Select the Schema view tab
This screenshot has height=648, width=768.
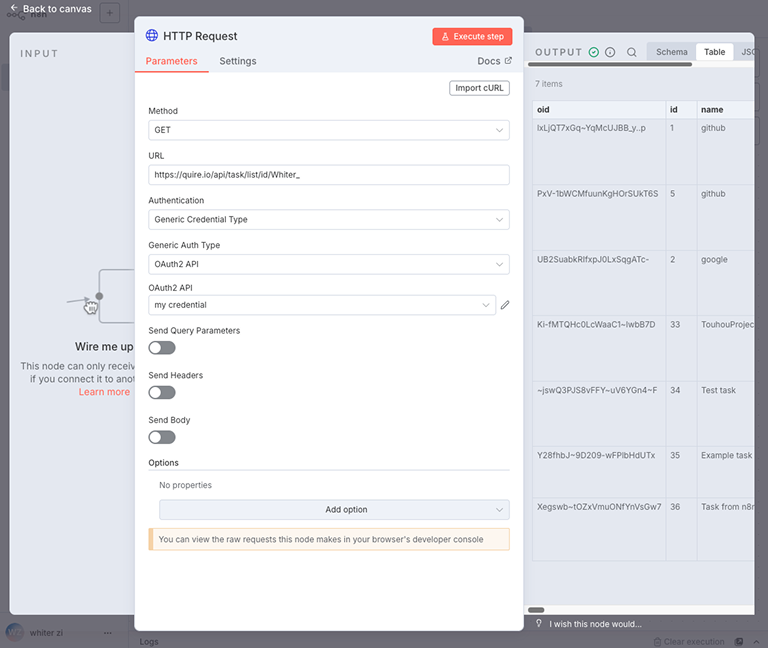click(671, 52)
